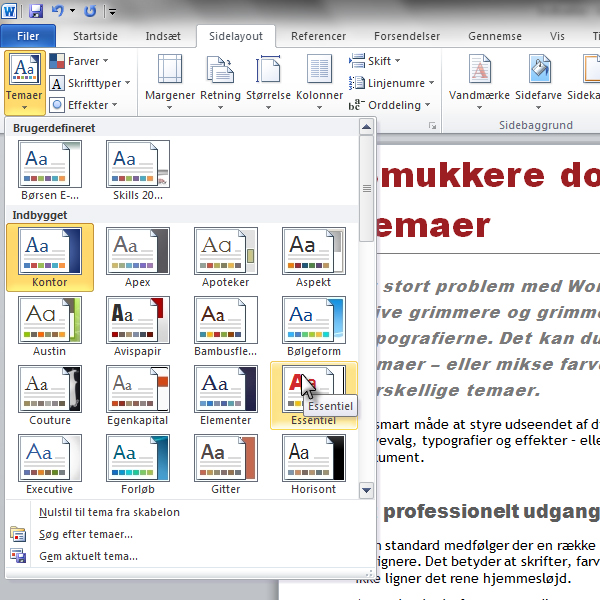The image size is (600, 600).
Task: Expand the Farver colors dropdown
Action: coord(79,61)
